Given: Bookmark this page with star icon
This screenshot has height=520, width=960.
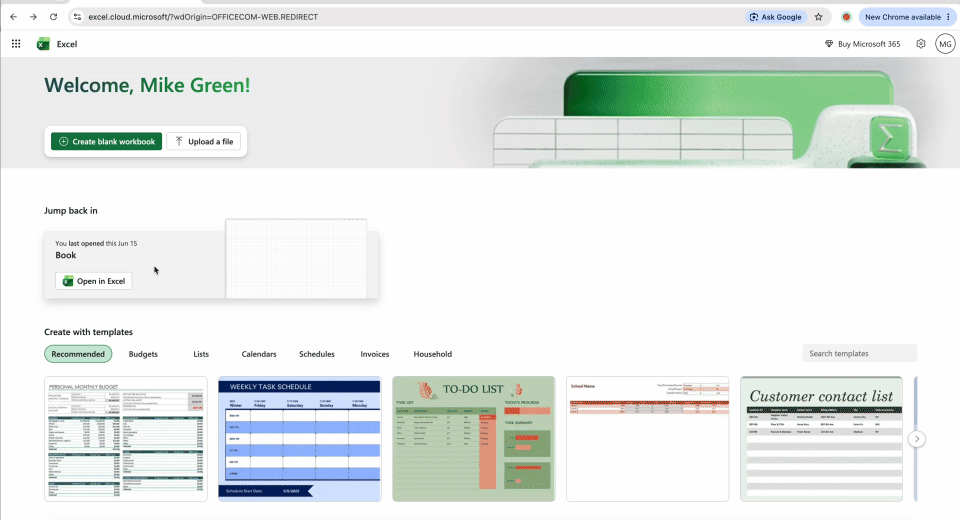Looking at the screenshot, I should (819, 17).
